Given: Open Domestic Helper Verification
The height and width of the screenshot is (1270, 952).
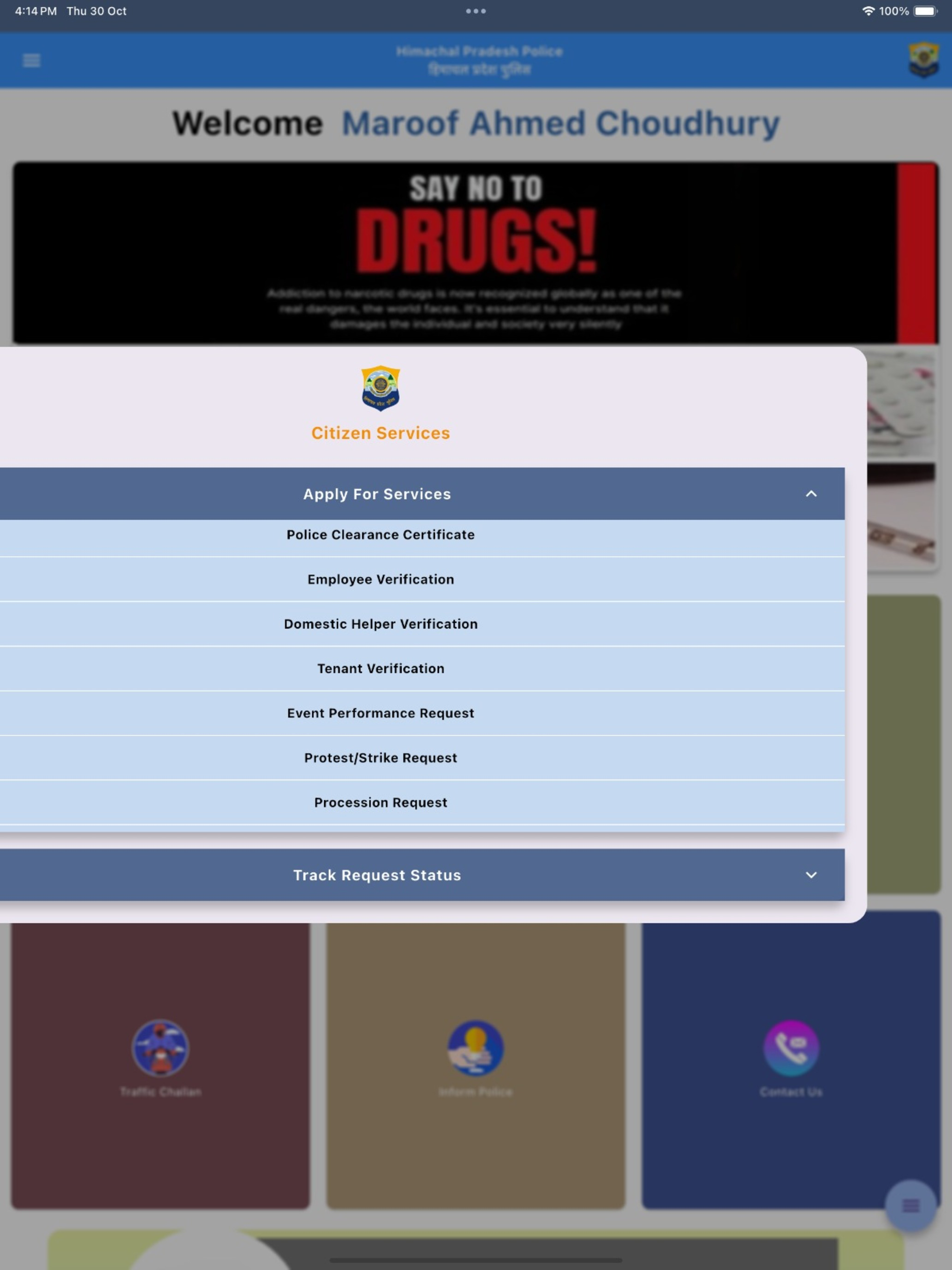Looking at the screenshot, I should pos(422,624).
